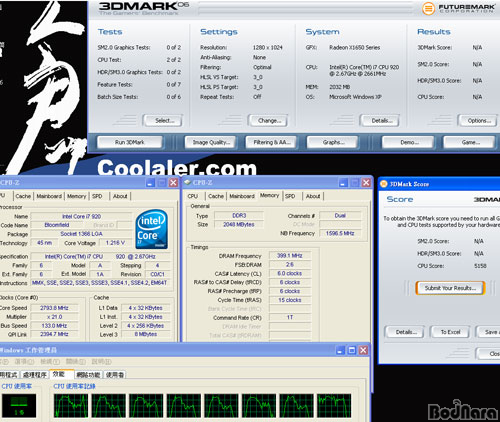Click Run 3DMark button
The width and height of the screenshot is (500, 422).
tap(130, 142)
